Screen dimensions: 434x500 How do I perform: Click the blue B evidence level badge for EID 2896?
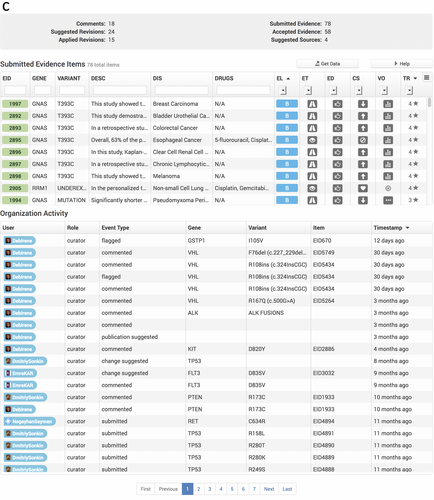point(287,152)
